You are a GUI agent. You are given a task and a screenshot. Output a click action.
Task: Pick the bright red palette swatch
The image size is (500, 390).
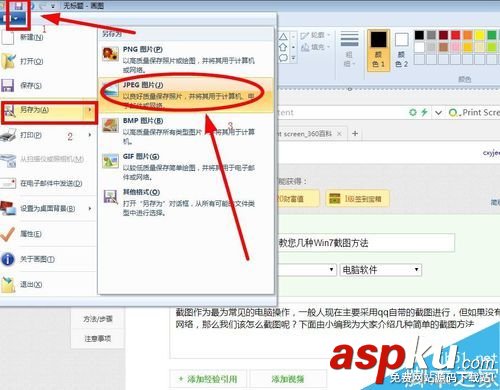pos(455,35)
